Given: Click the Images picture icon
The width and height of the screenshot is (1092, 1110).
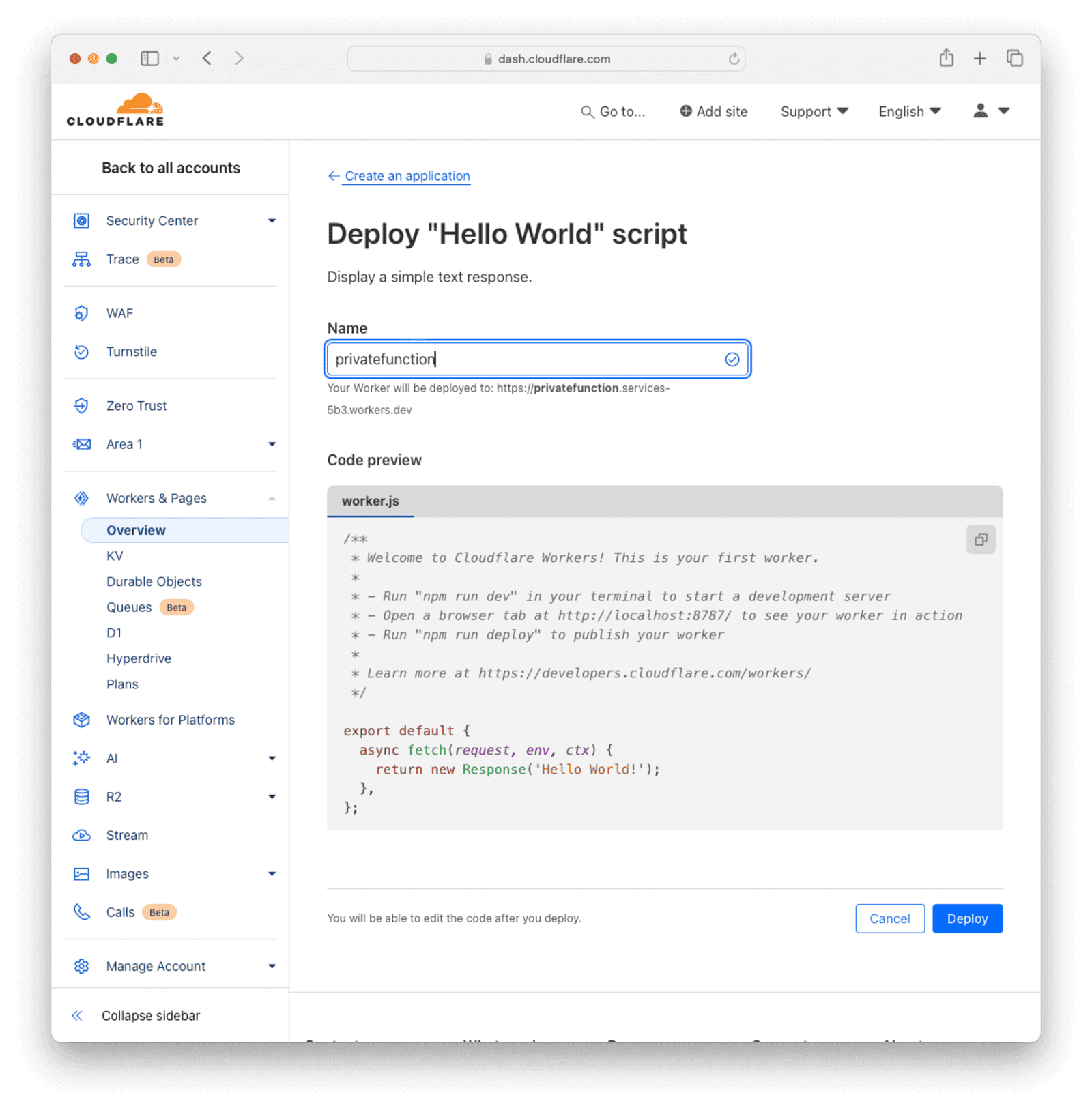Looking at the screenshot, I should pyautogui.click(x=81, y=874).
